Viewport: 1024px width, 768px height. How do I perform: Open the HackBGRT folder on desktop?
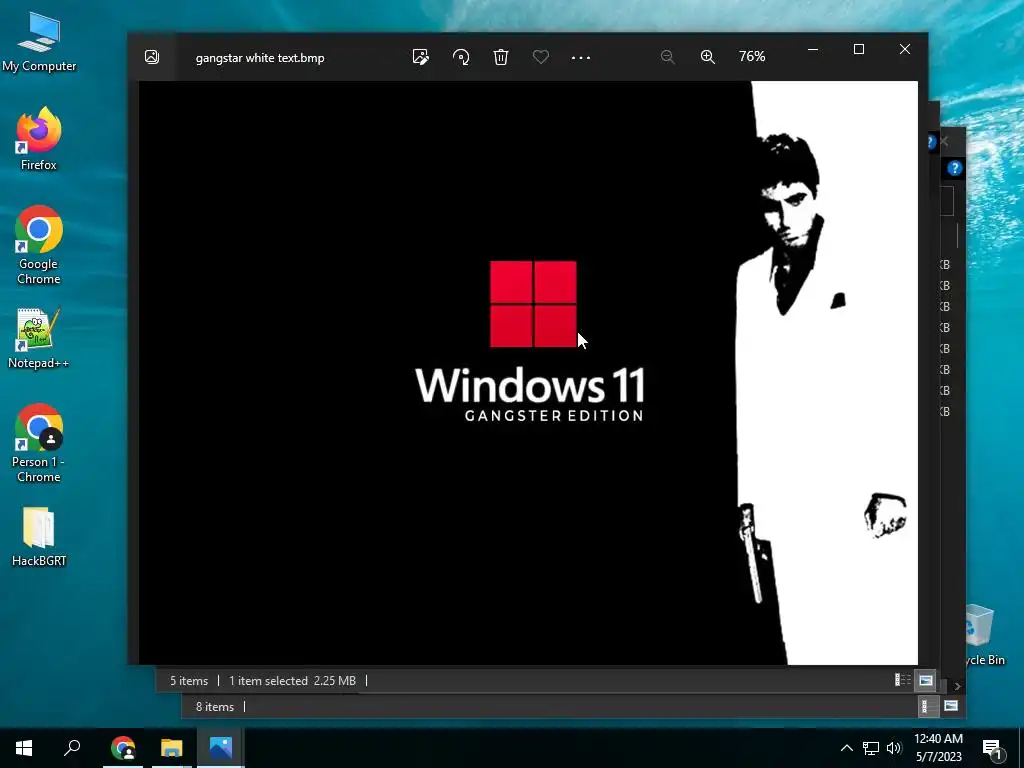(39, 537)
